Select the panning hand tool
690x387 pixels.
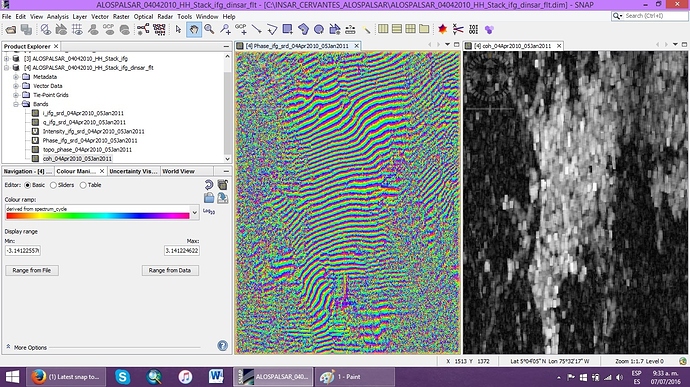[194, 29]
